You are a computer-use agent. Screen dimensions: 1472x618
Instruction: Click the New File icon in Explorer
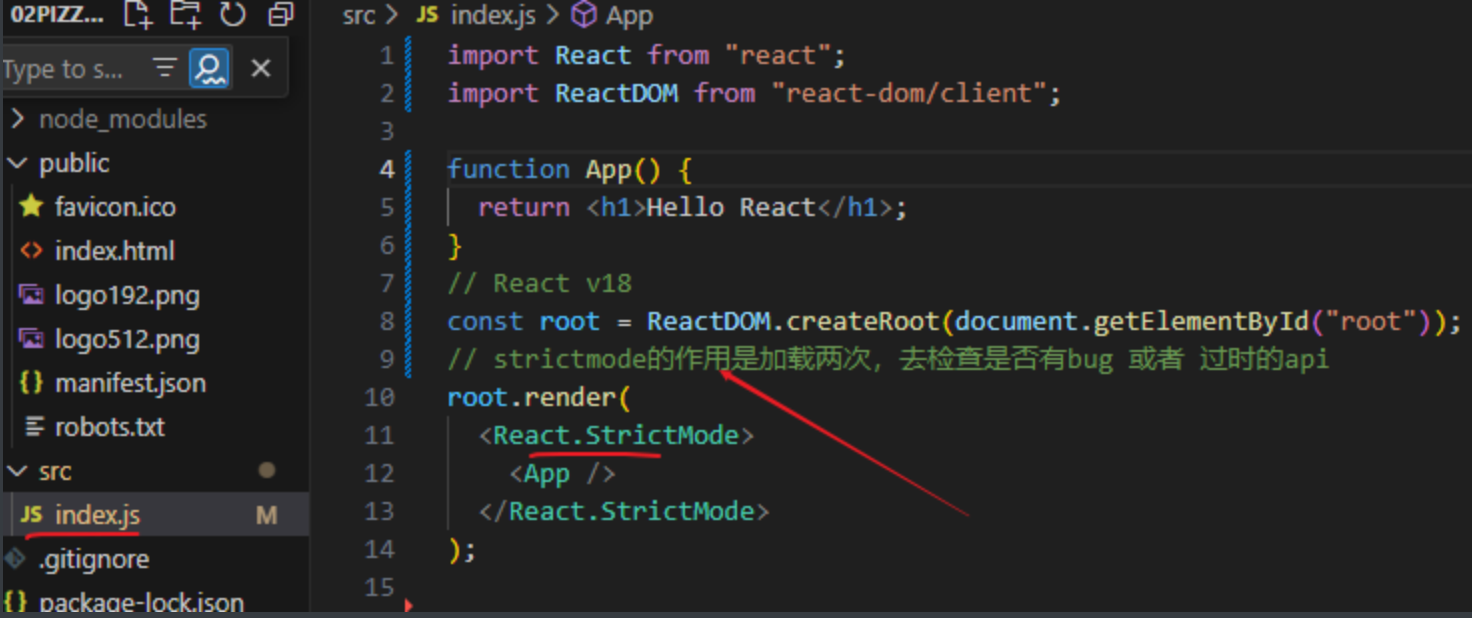(138, 14)
